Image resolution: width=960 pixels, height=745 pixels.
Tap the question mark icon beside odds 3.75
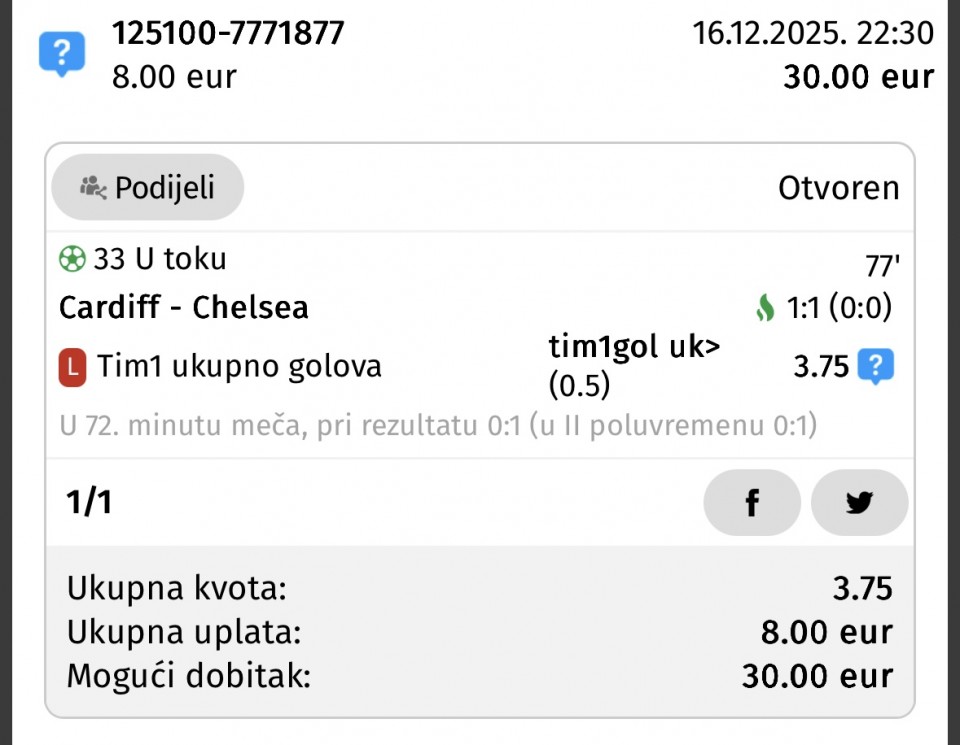point(875,367)
